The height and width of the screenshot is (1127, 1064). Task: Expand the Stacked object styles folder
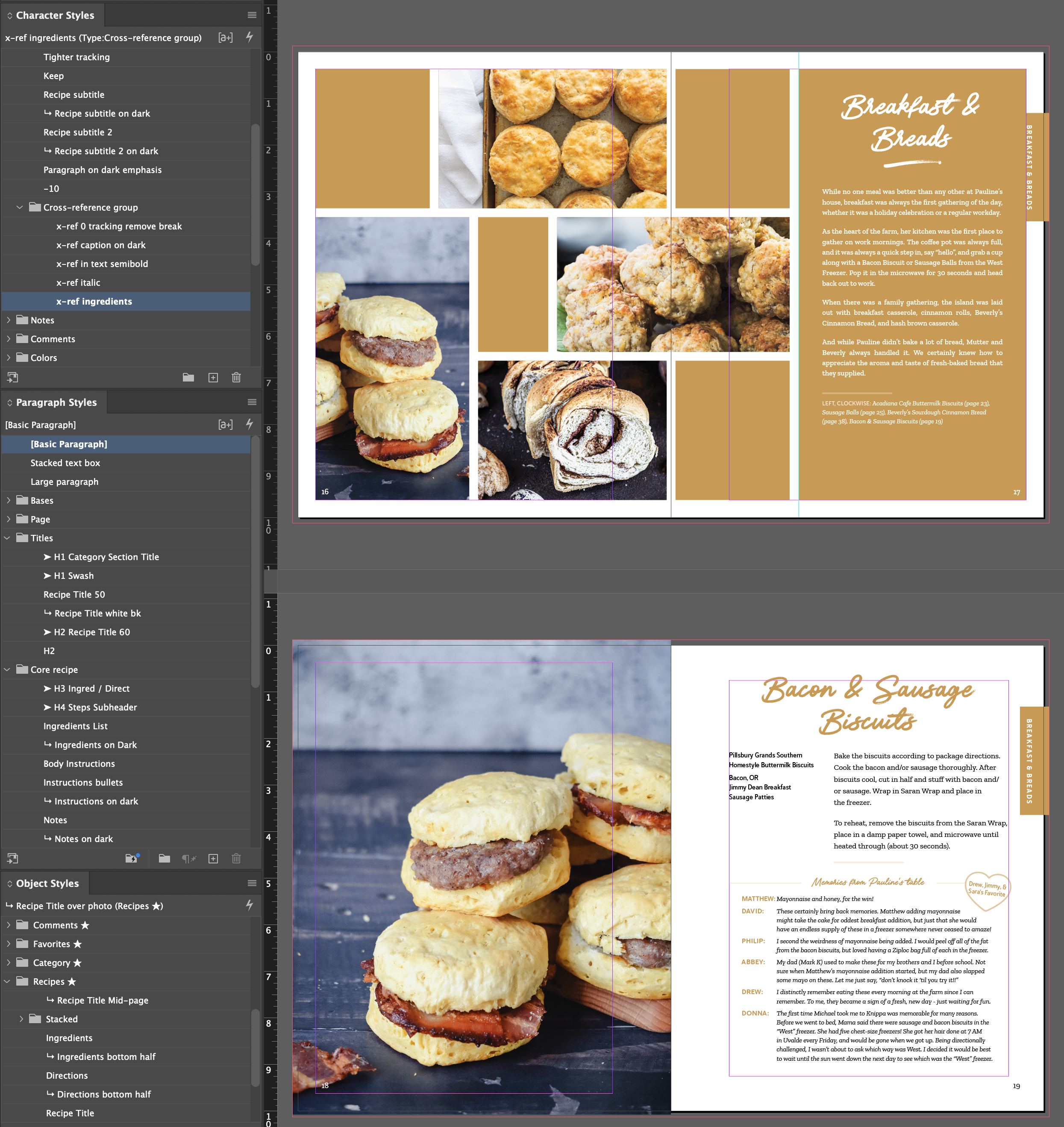point(21,1019)
